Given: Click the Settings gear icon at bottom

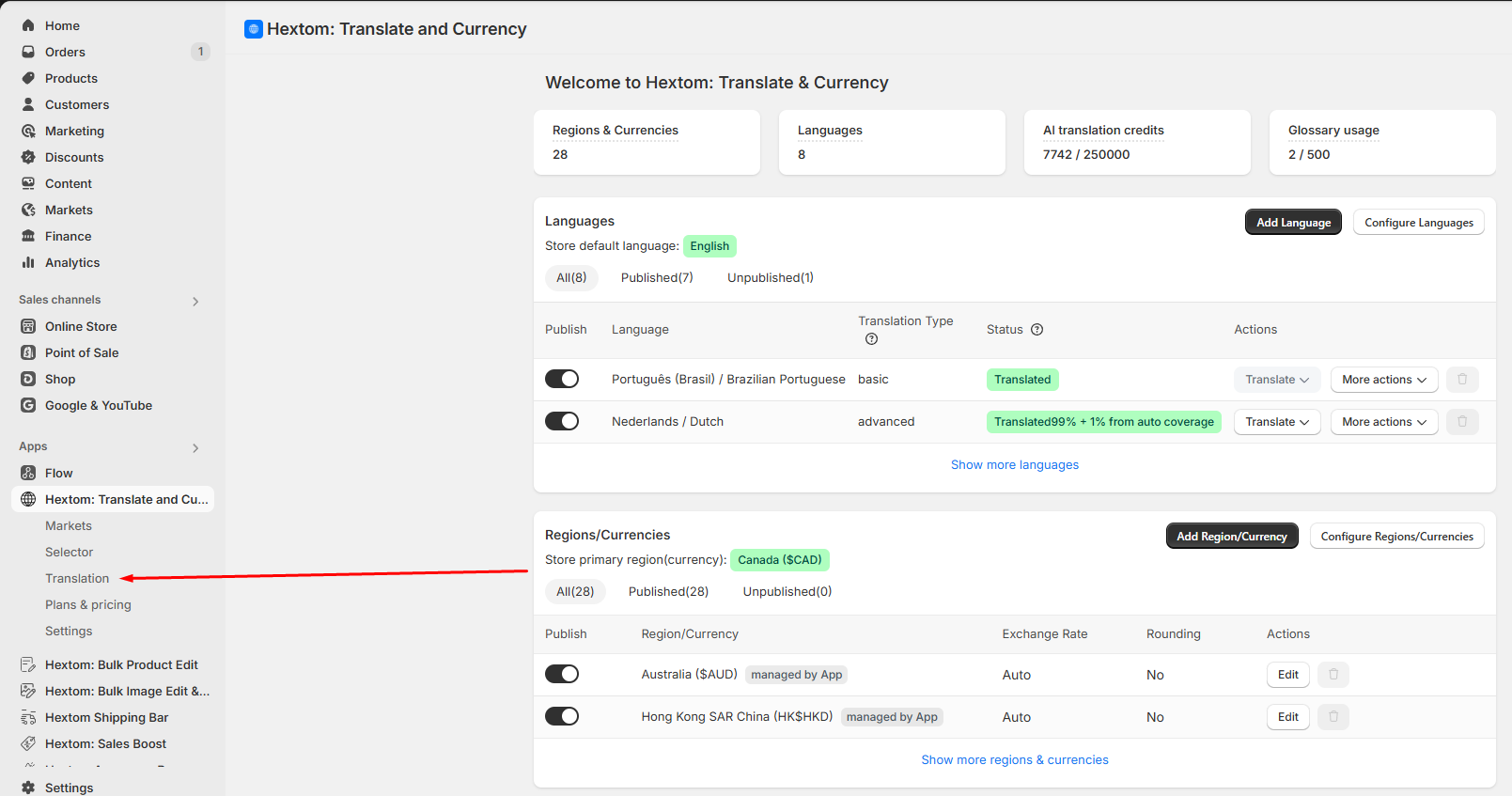Looking at the screenshot, I should pos(28,788).
